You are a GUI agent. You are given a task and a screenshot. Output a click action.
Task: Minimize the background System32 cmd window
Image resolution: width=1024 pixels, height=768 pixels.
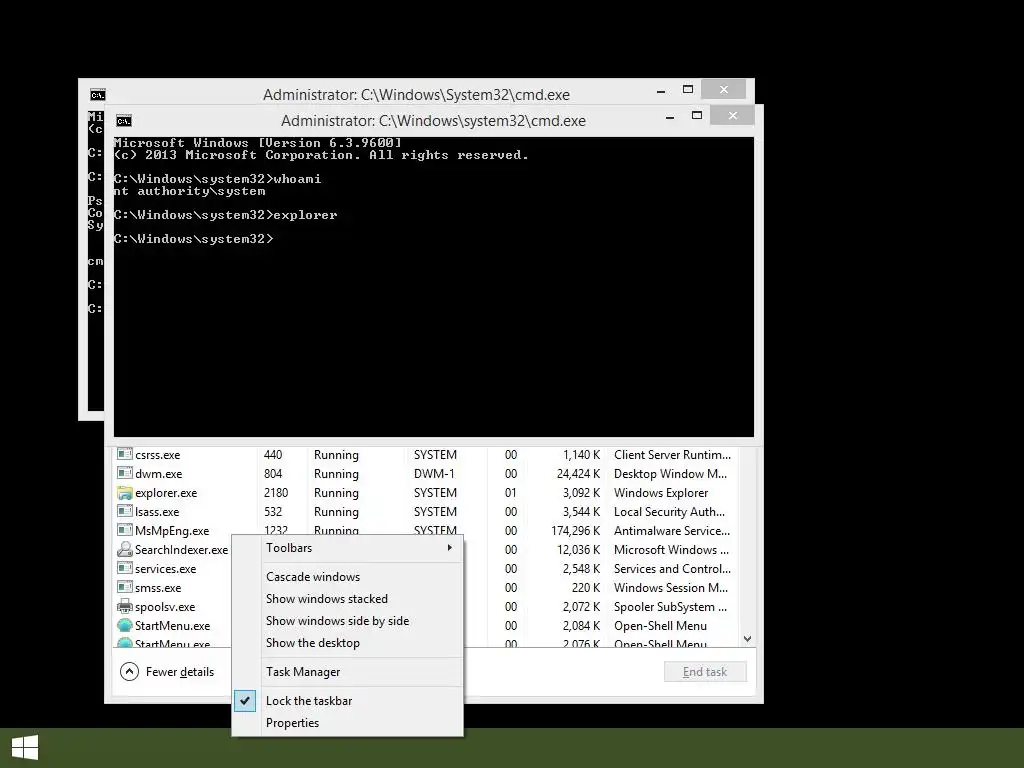tap(661, 90)
